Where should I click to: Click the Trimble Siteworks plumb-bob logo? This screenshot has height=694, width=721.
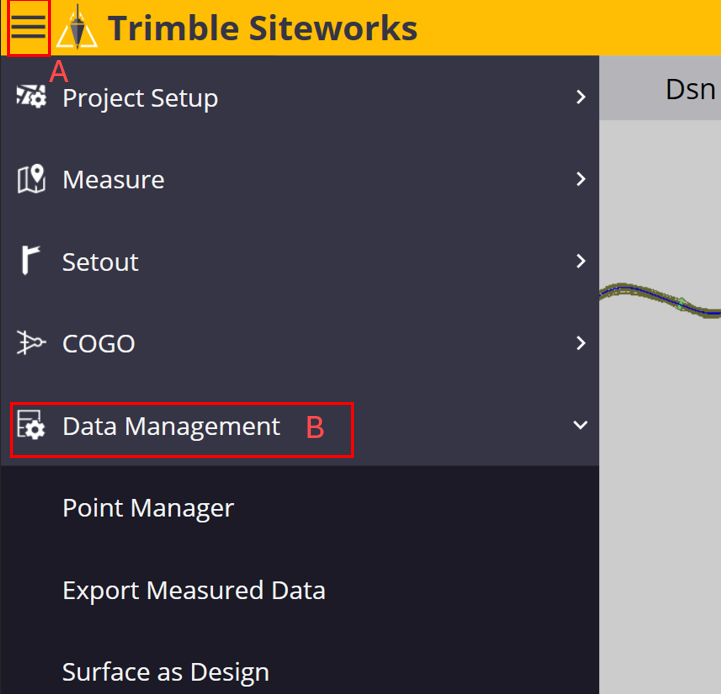77,27
